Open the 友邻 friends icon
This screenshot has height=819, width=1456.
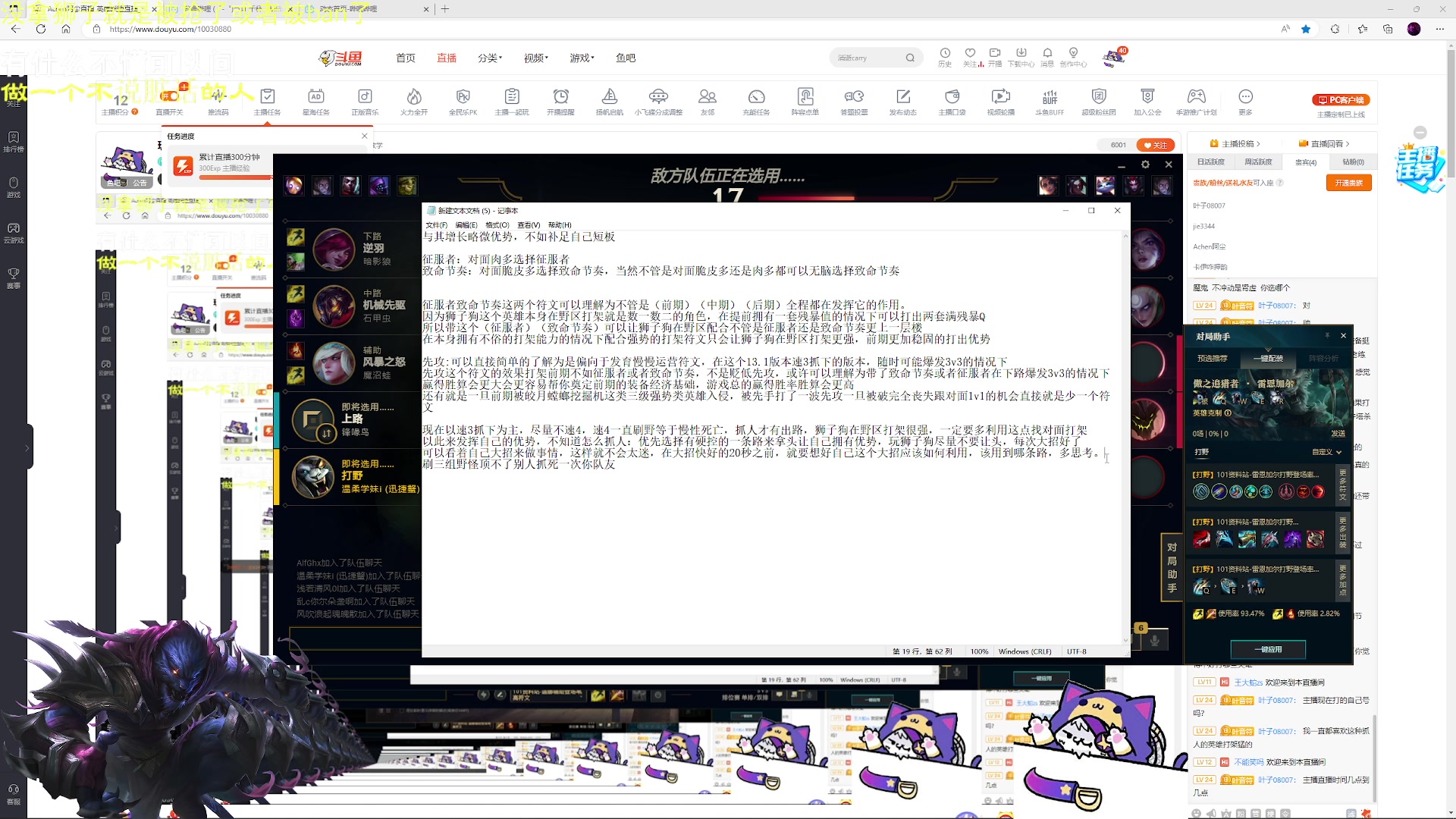pyautogui.click(x=708, y=101)
